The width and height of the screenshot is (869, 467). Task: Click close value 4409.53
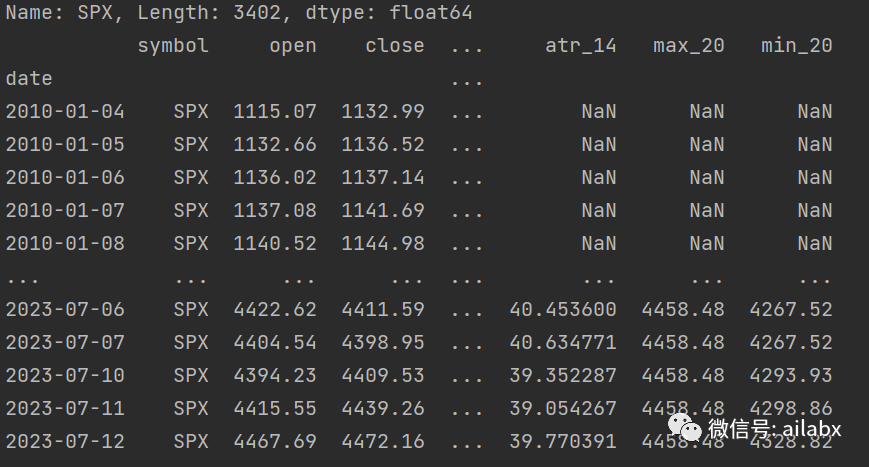pos(383,376)
